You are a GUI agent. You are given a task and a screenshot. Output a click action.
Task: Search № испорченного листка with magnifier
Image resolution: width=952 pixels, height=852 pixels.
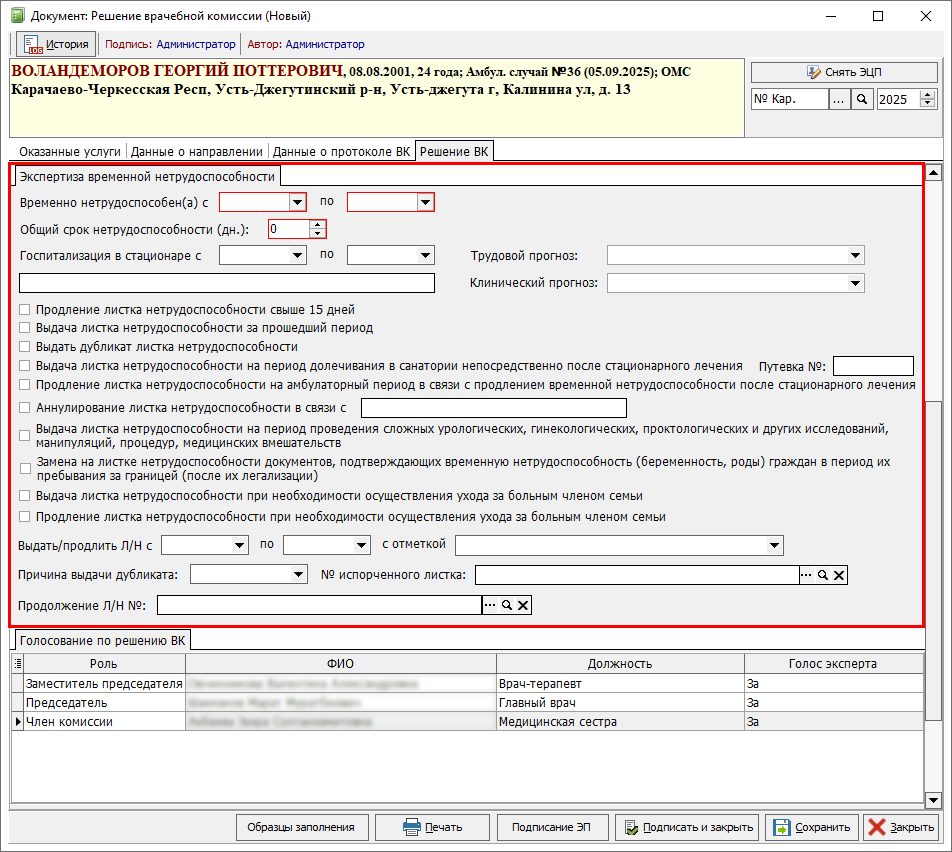click(x=823, y=575)
